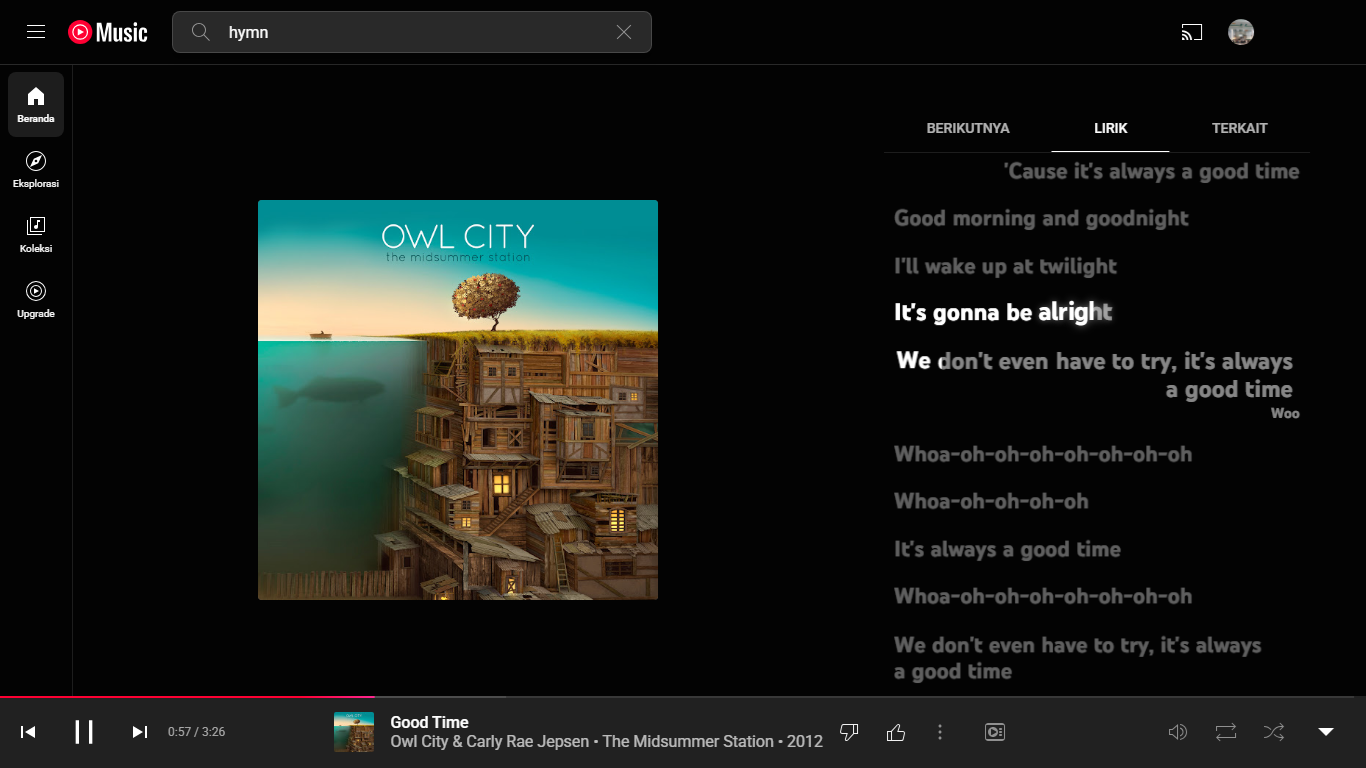Switch to the BERIKUTNYA tab
This screenshot has width=1366, height=768.
click(968, 128)
